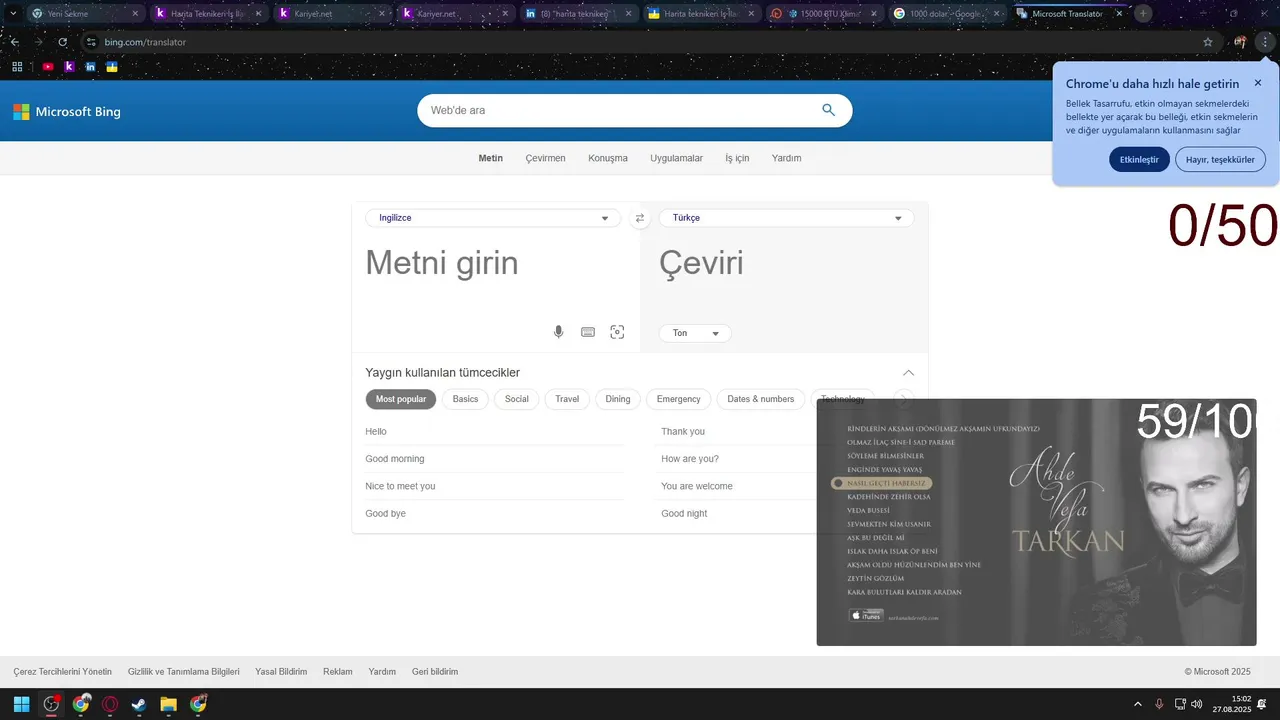The height and width of the screenshot is (720, 1280).
Task: Click the microphone icon in system tray
Action: pyautogui.click(x=1159, y=704)
